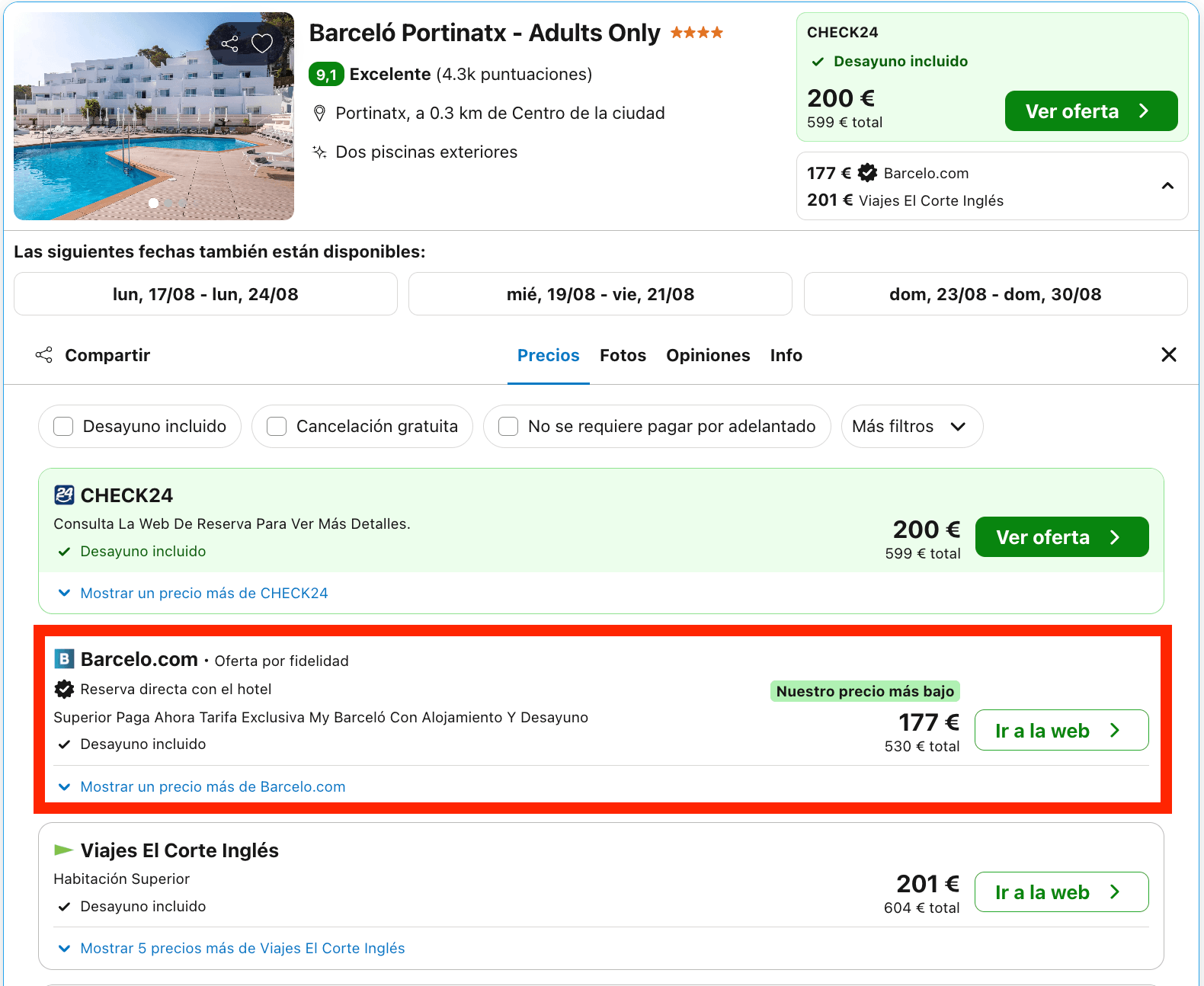Screen dimensions: 1204x986
Task: Click the 604 € total price text
Action: click(922, 908)
